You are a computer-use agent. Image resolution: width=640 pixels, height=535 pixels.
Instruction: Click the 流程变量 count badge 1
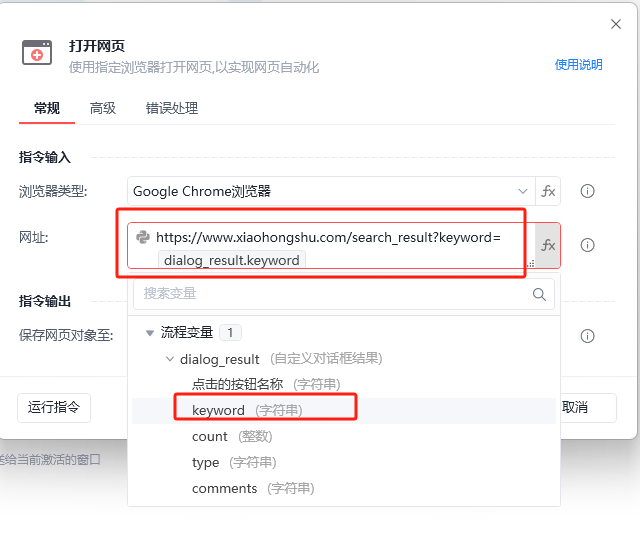click(x=230, y=333)
